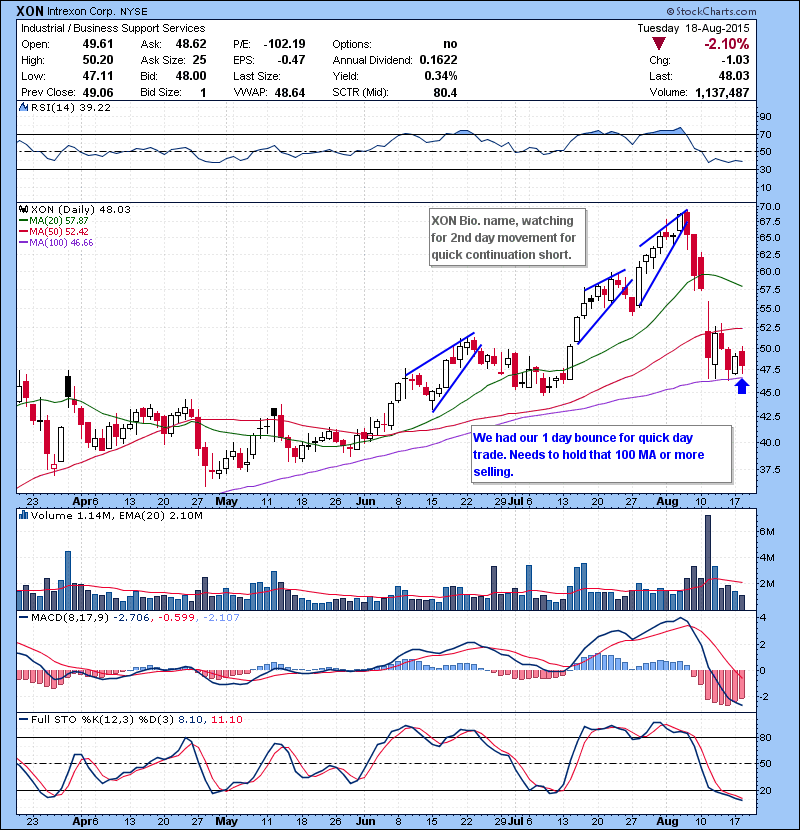Click the Yield value 0.34%
Screen dimensions: 800x830
(x=441, y=76)
